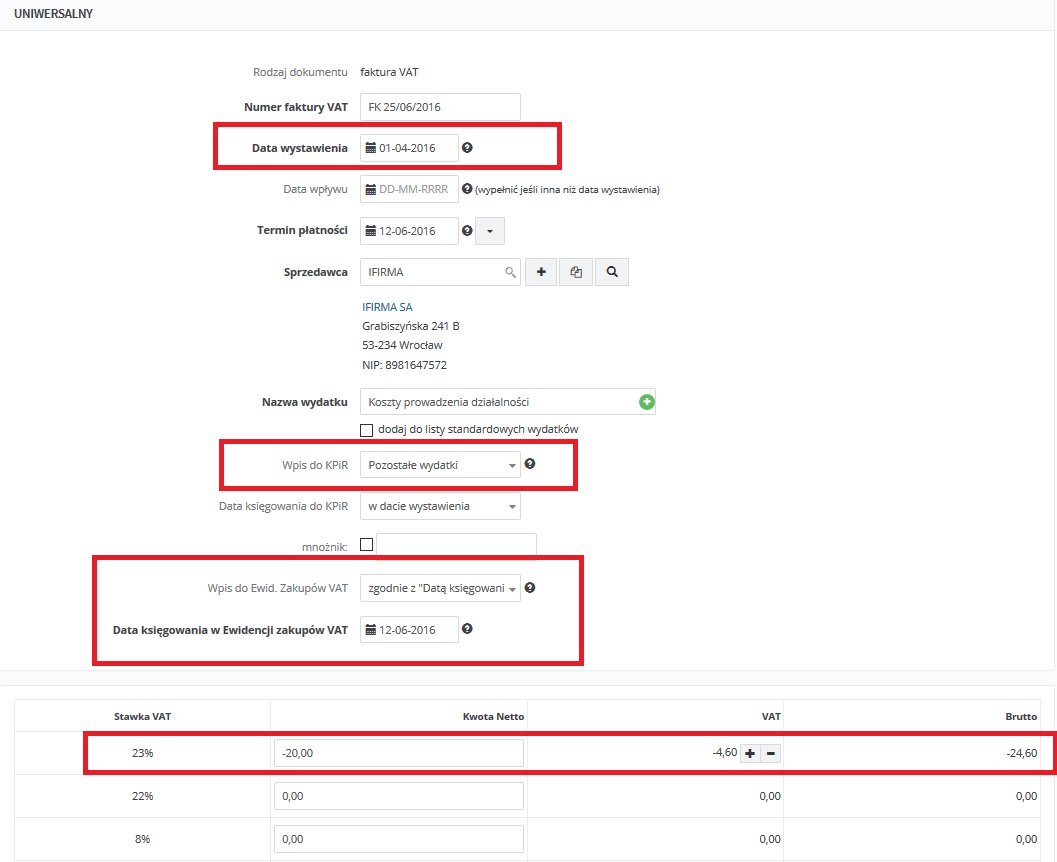Click Grabiszyńska 241 B address line
Viewport: 1057px width, 862px height.
tap(411, 326)
